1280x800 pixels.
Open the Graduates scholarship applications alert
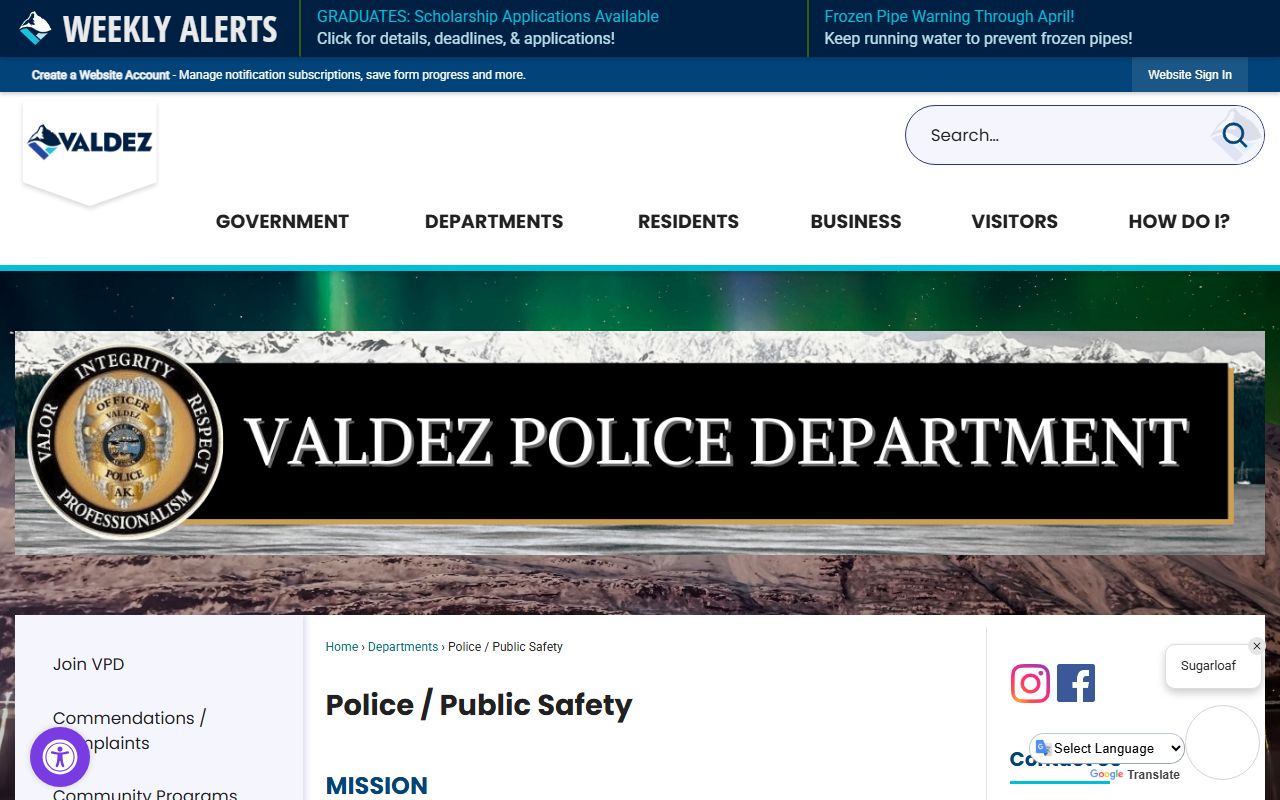coord(488,28)
